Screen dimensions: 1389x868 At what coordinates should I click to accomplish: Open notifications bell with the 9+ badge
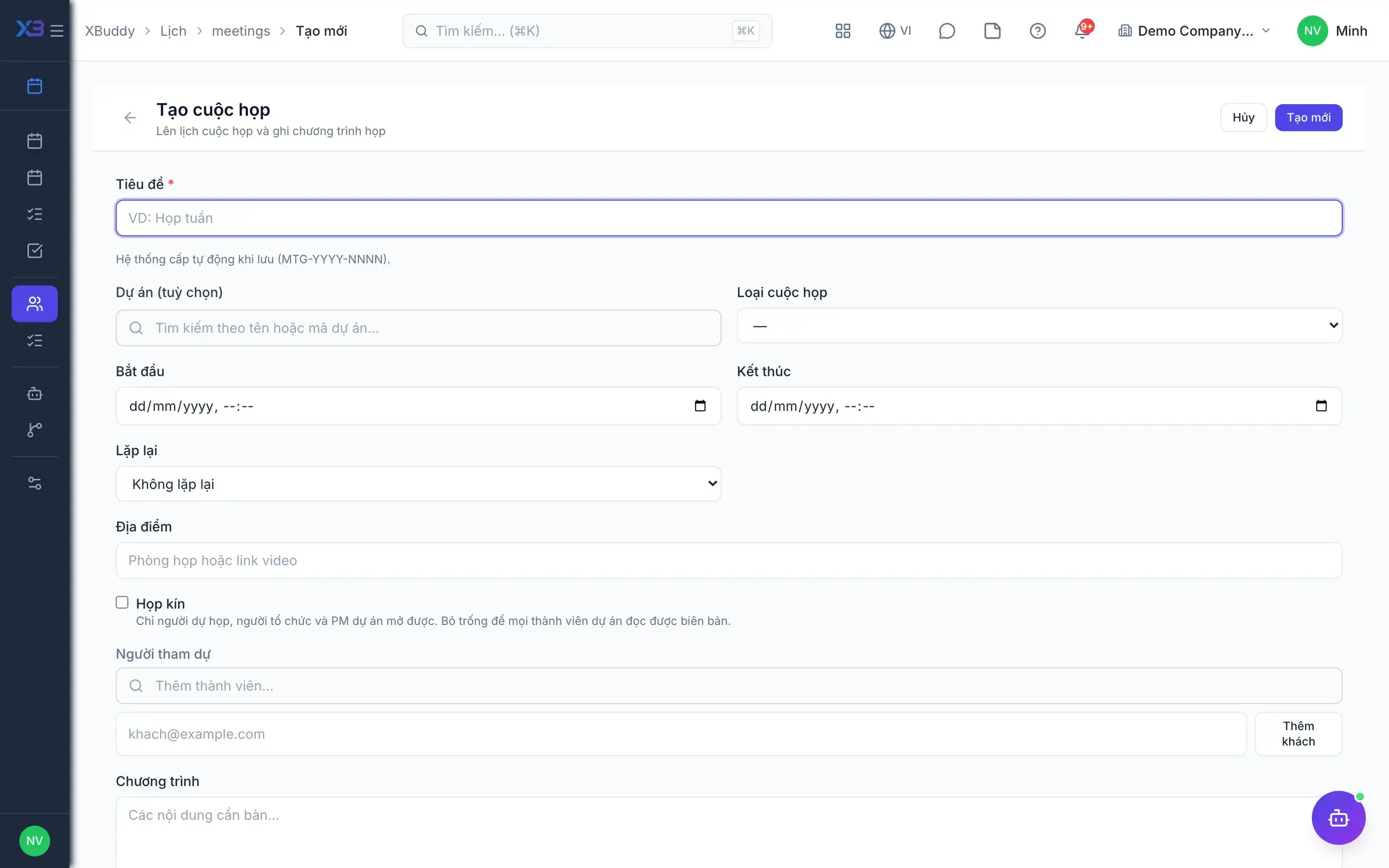(1082, 30)
